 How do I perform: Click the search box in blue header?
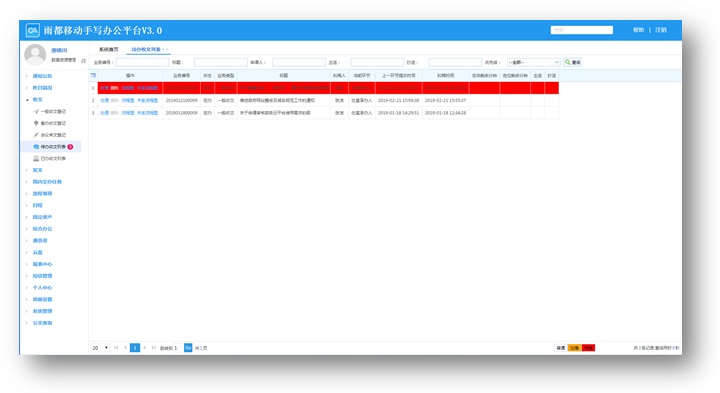pyautogui.click(x=581, y=30)
